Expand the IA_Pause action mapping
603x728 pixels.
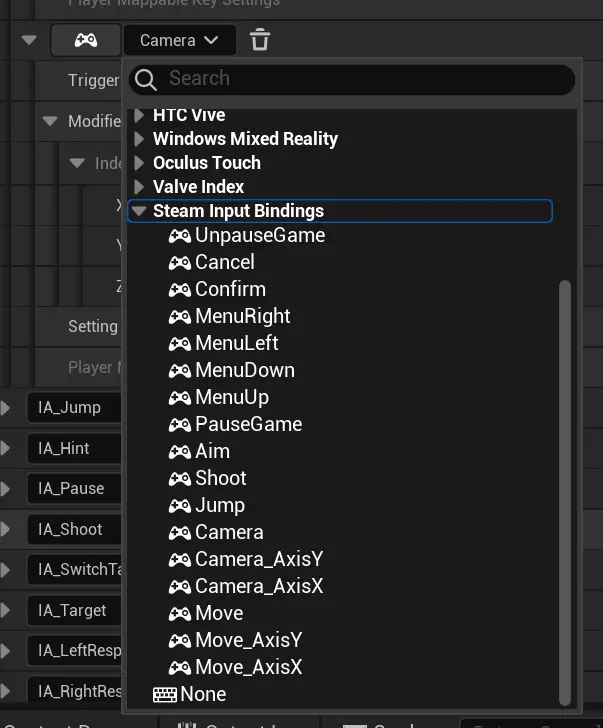tap(5, 488)
